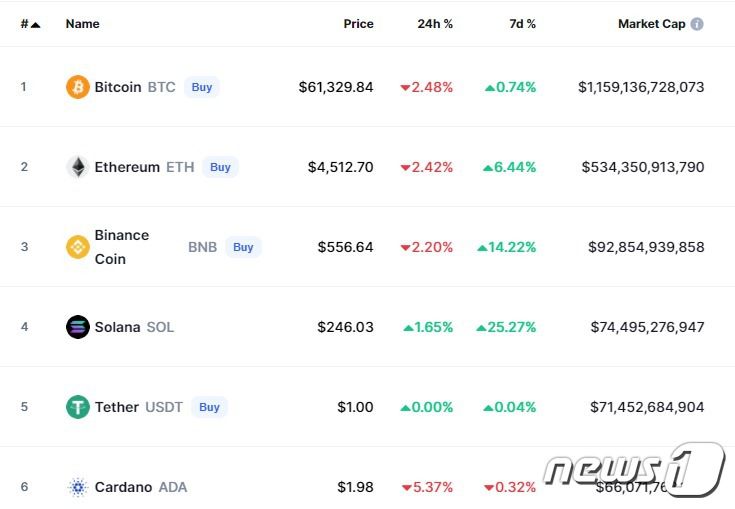The image size is (735, 509).
Task: Click Bitcoin's market cap value
Action: coord(641,87)
